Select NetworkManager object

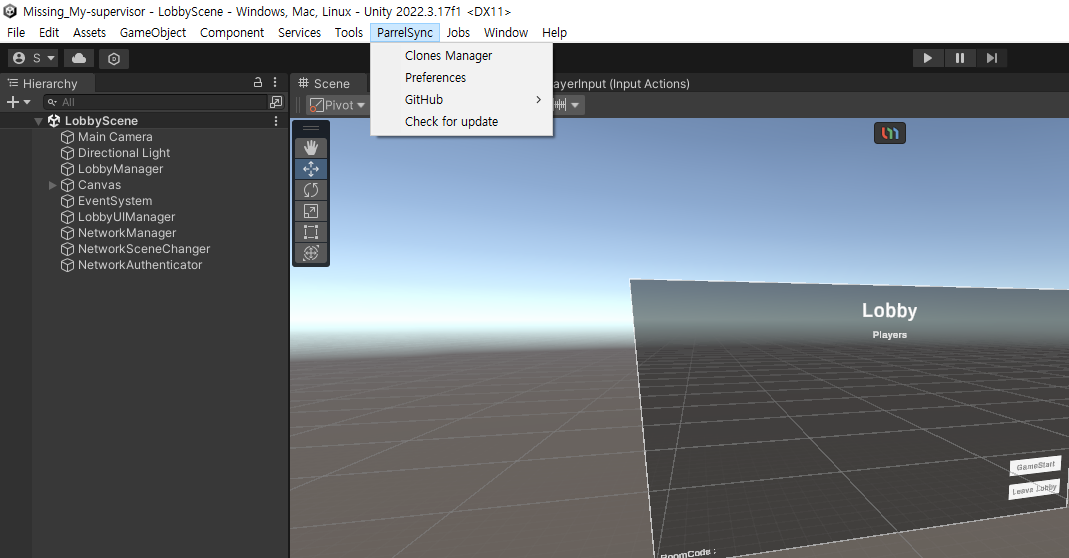tap(127, 233)
